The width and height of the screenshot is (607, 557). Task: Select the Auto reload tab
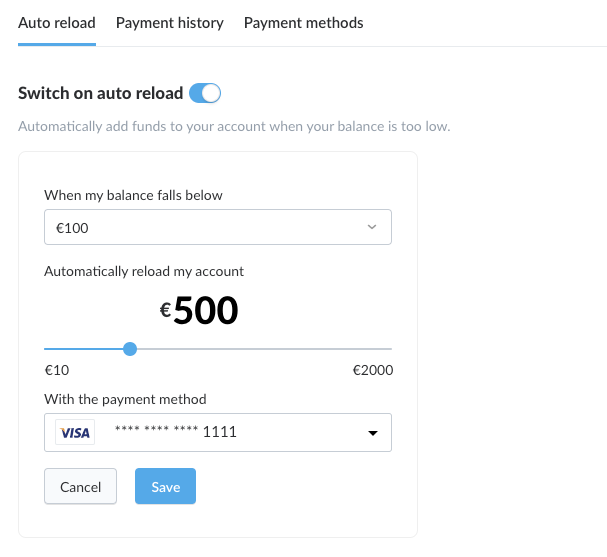[x=57, y=23]
